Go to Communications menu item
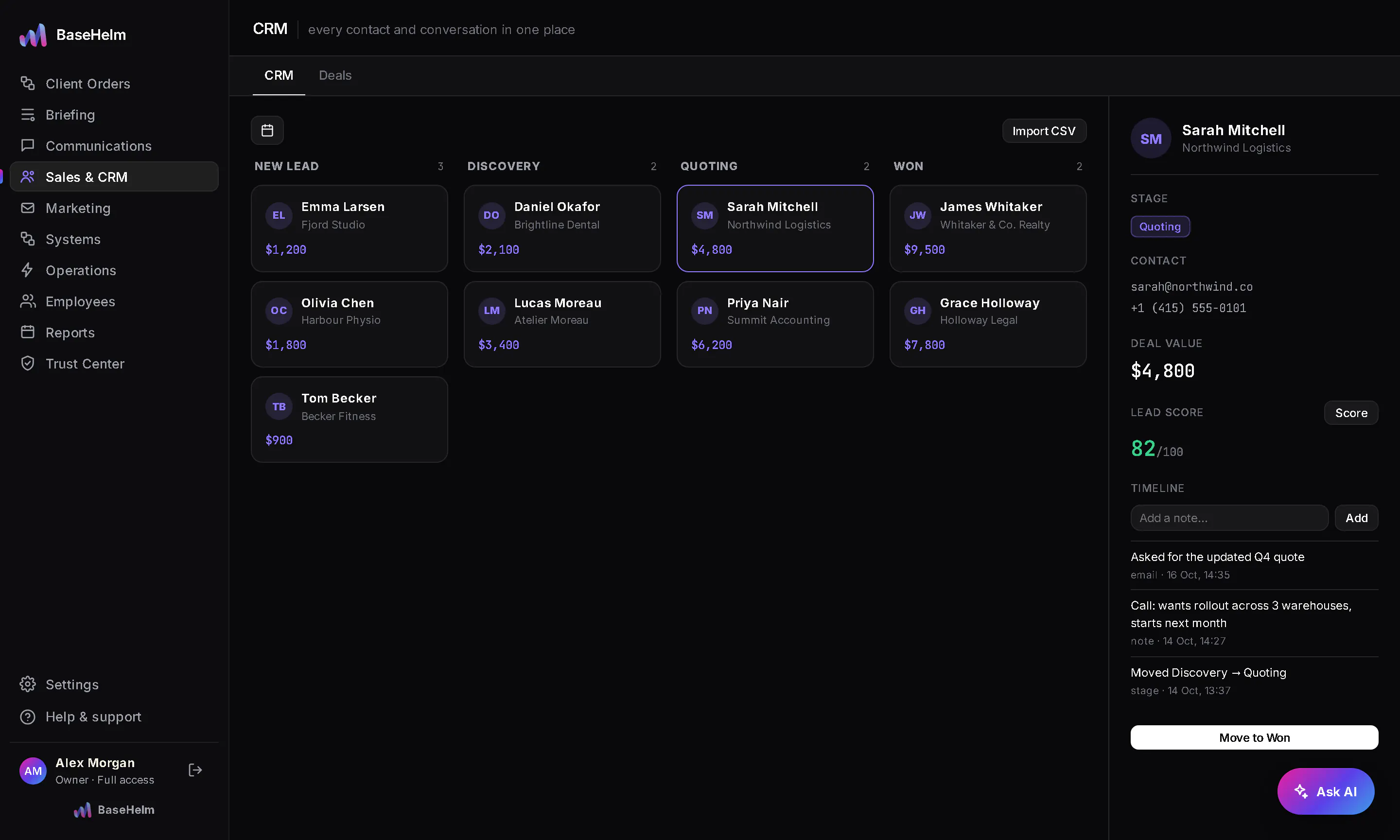The height and width of the screenshot is (840, 1400). [x=114, y=145]
